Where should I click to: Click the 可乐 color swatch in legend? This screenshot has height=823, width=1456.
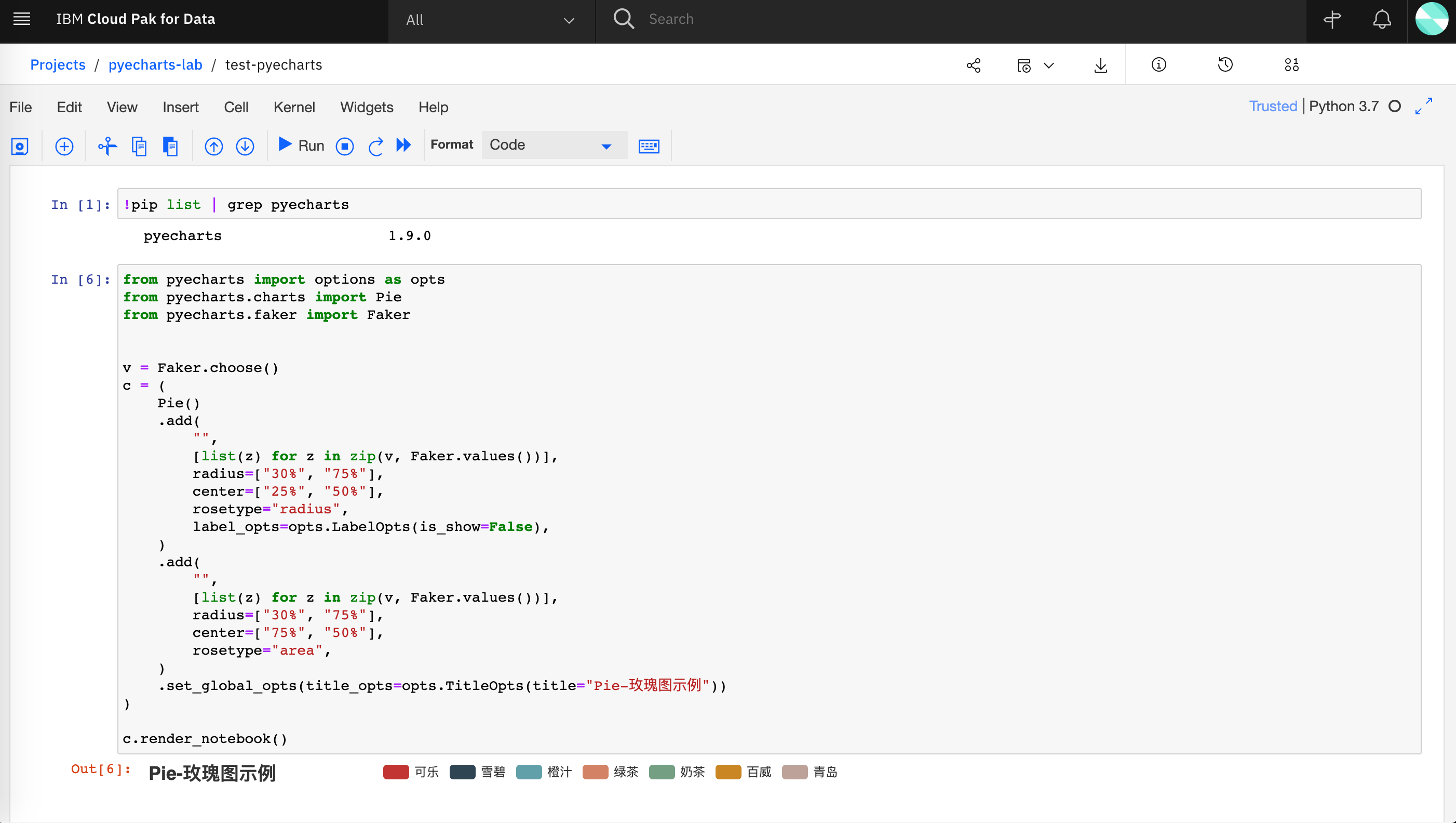click(395, 772)
